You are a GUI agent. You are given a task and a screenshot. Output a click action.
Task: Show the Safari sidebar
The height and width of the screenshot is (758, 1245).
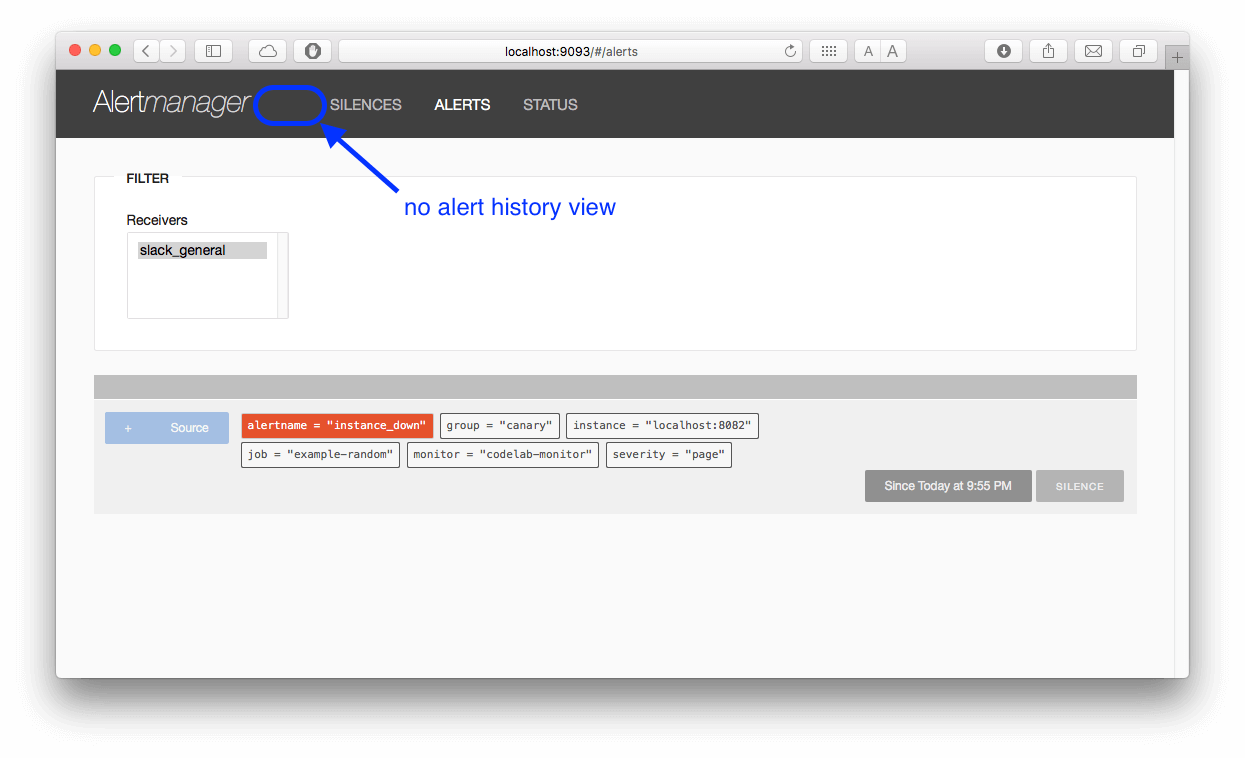click(x=213, y=51)
